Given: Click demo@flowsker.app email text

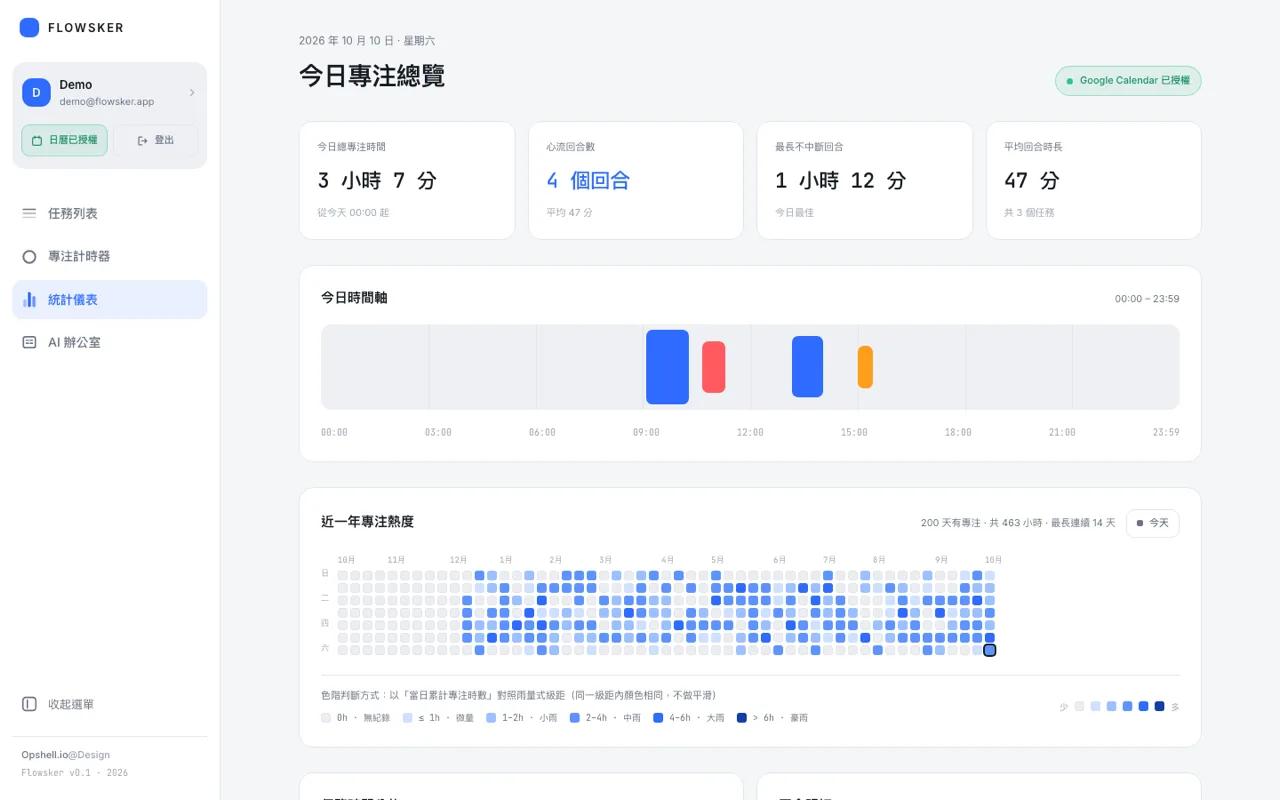Looking at the screenshot, I should [x=107, y=102].
